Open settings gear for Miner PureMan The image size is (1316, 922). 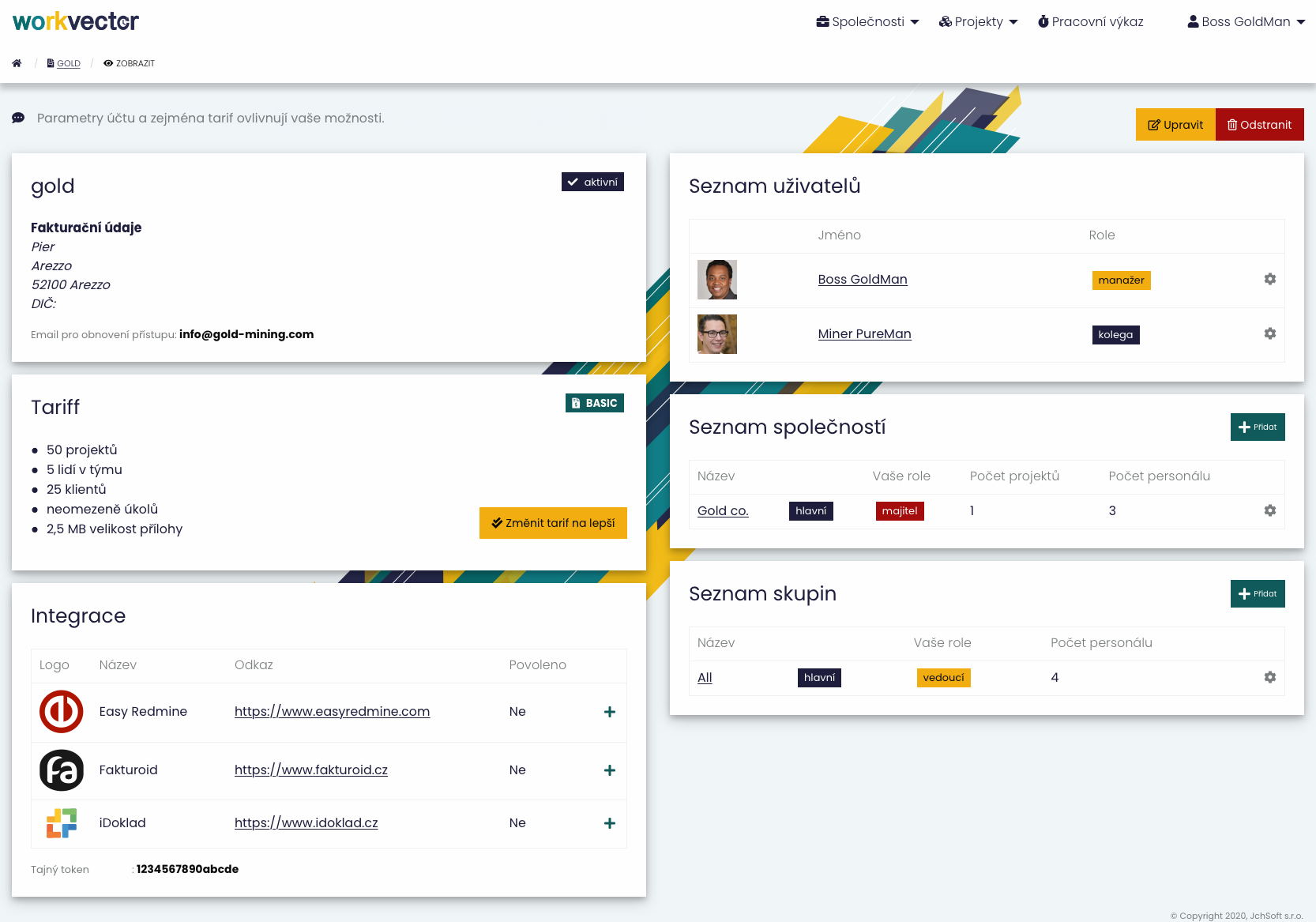coord(1269,333)
